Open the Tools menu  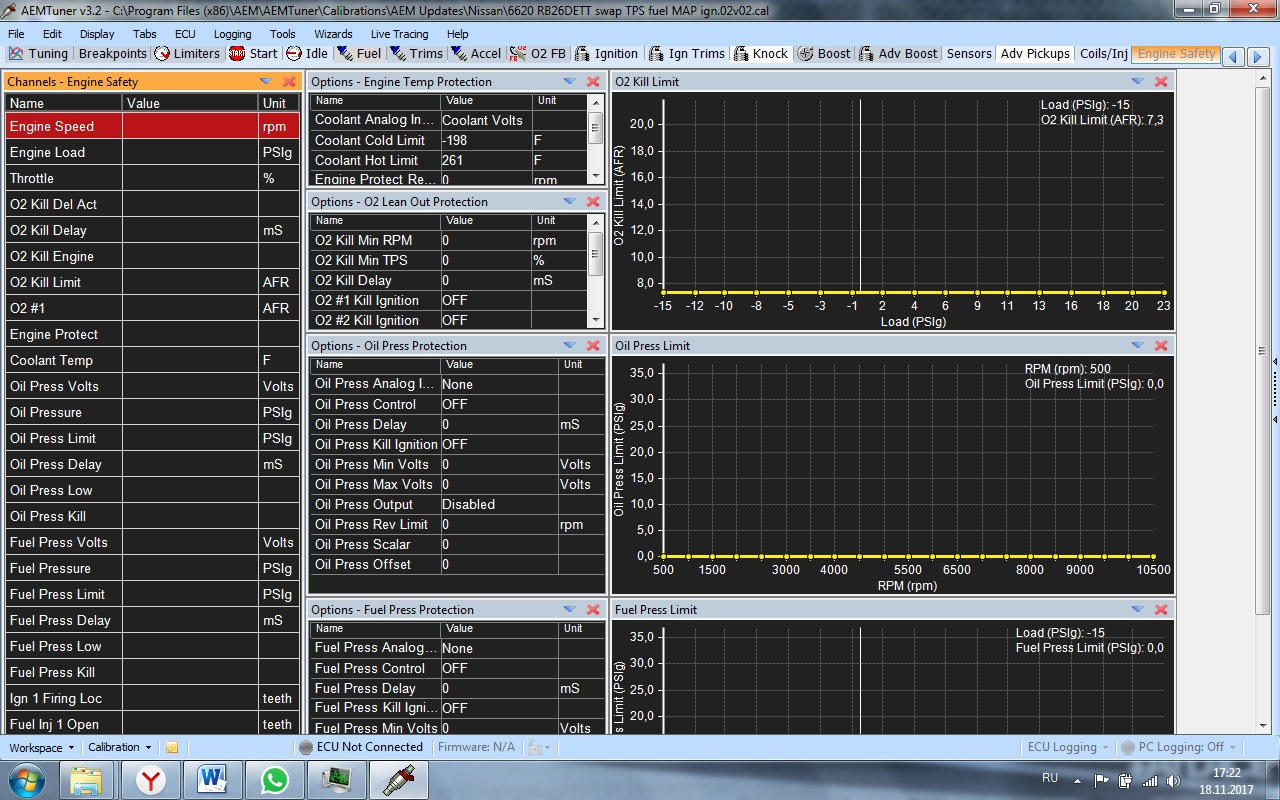tap(283, 34)
